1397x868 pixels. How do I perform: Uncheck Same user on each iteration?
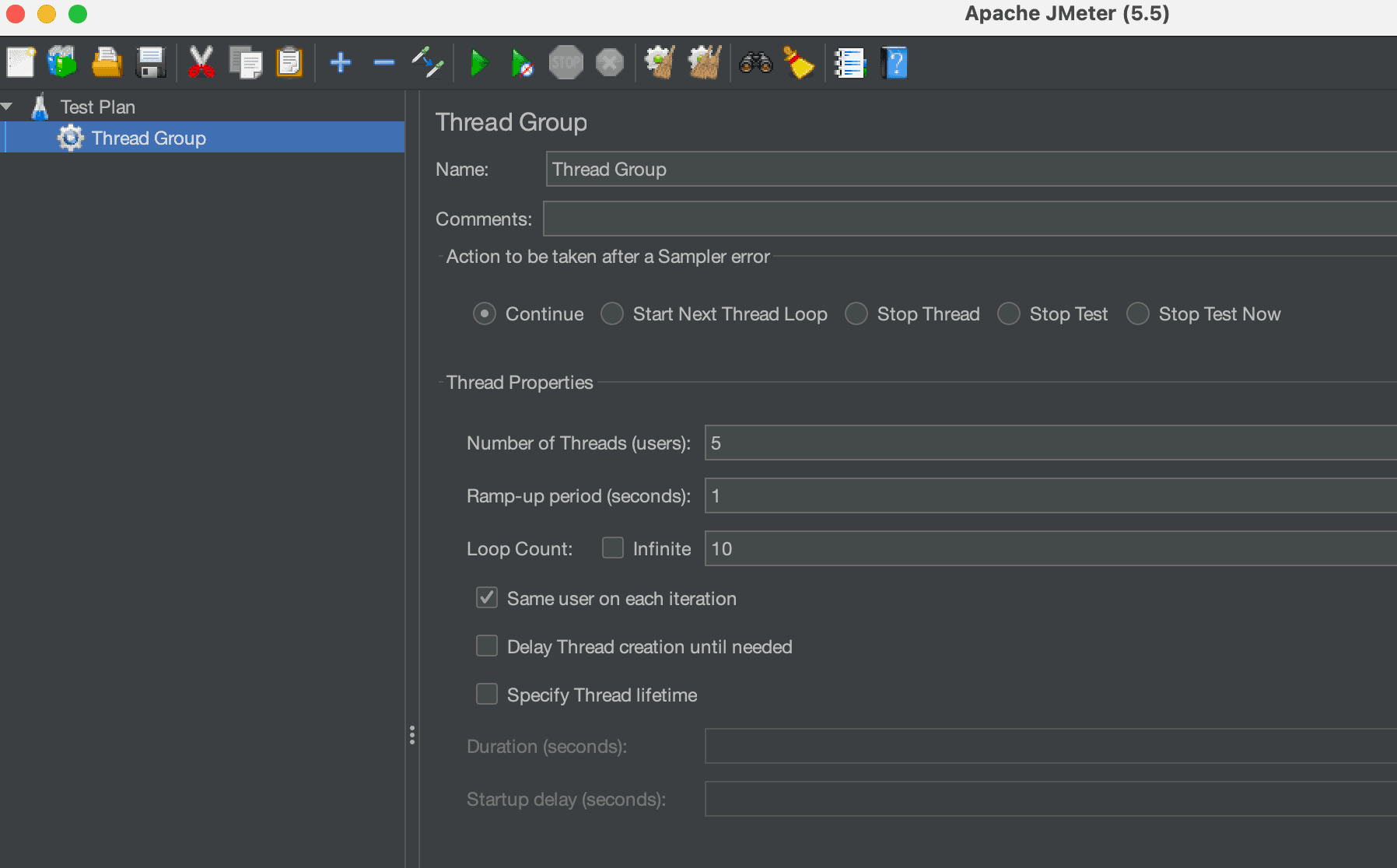coord(487,597)
